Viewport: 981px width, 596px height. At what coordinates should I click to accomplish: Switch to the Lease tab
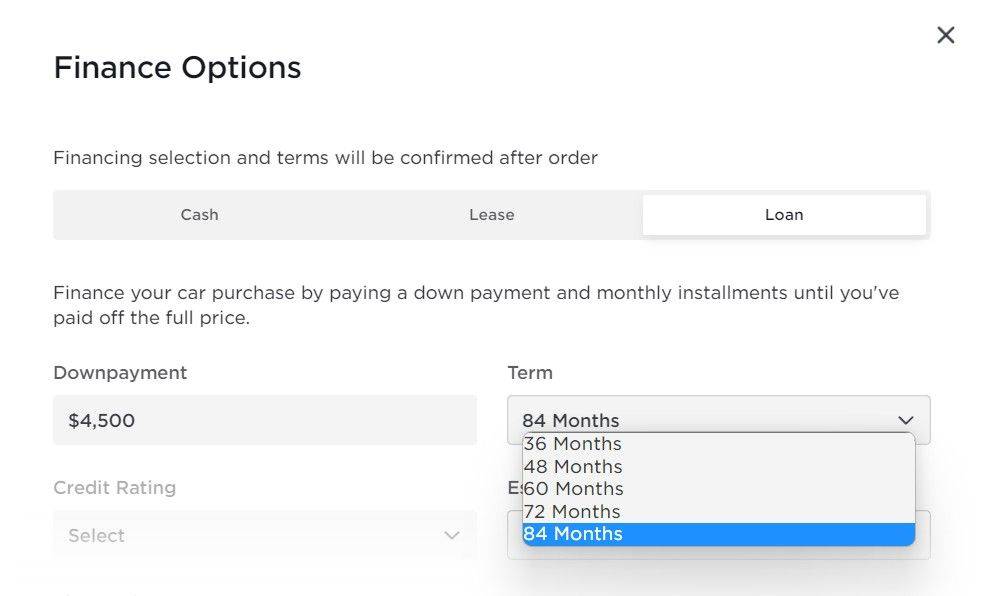click(x=491, y=215)
